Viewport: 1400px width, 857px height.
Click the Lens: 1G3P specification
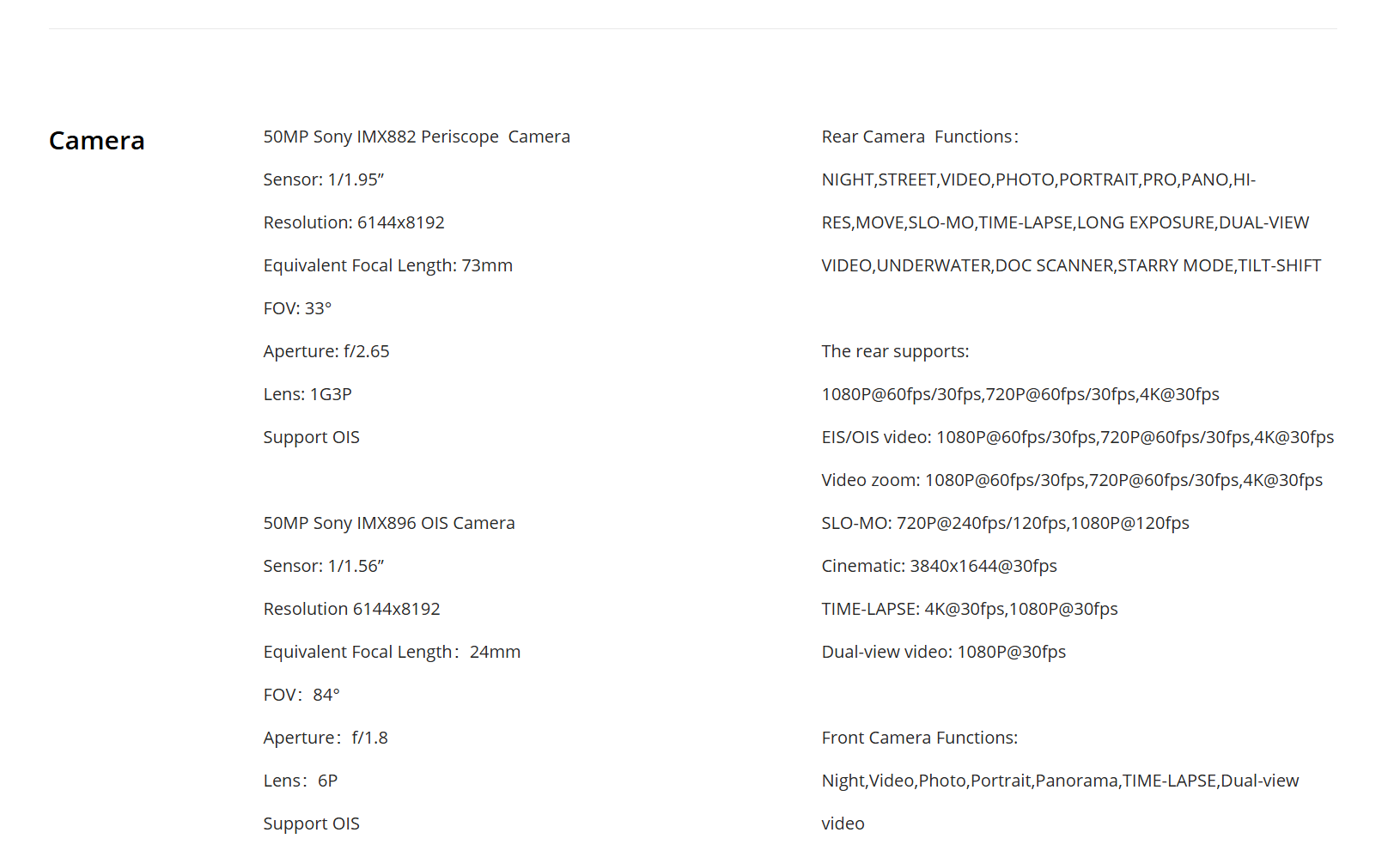tap(307, 394)
